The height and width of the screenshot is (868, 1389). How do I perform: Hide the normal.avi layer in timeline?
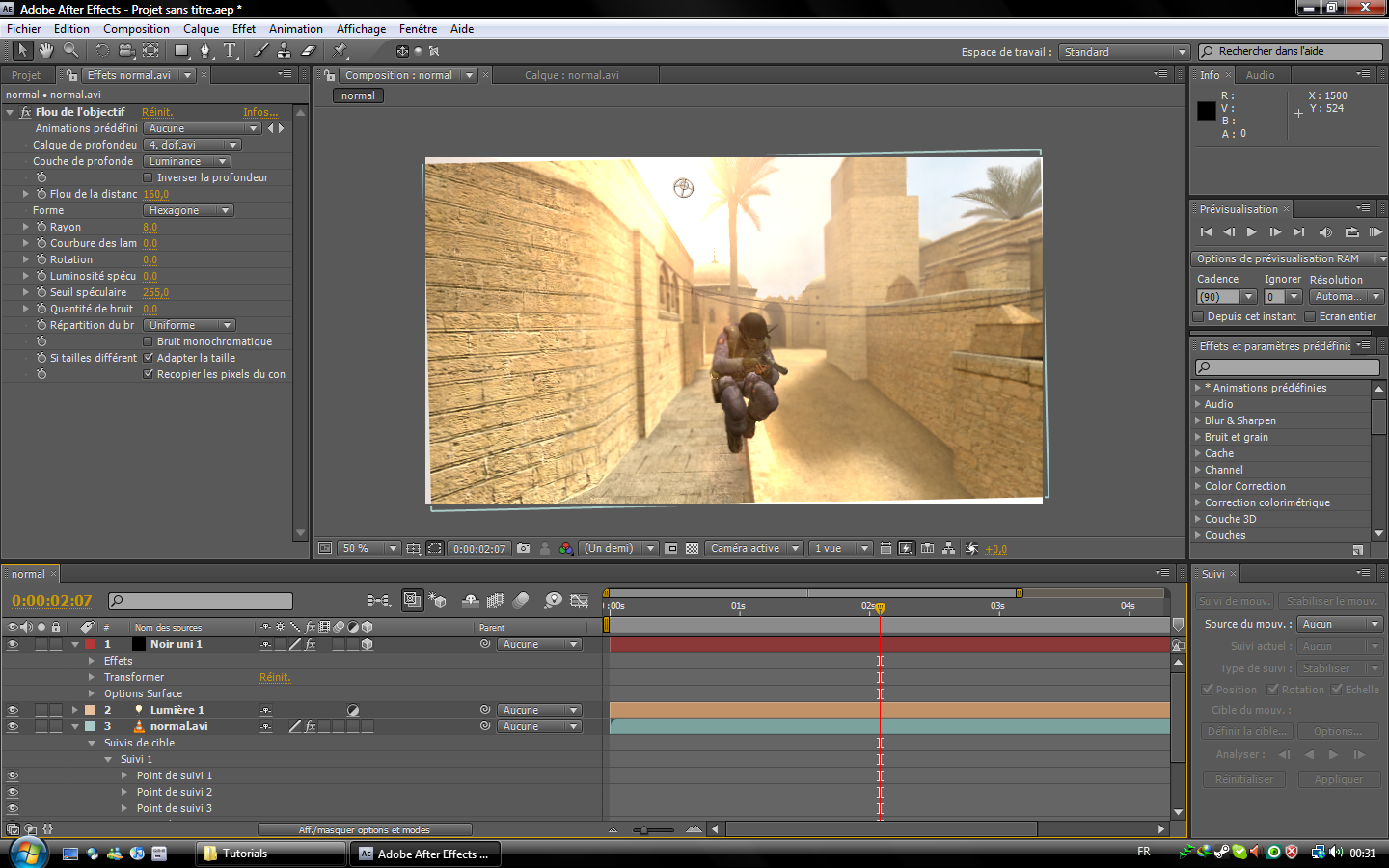coord(13,726)
